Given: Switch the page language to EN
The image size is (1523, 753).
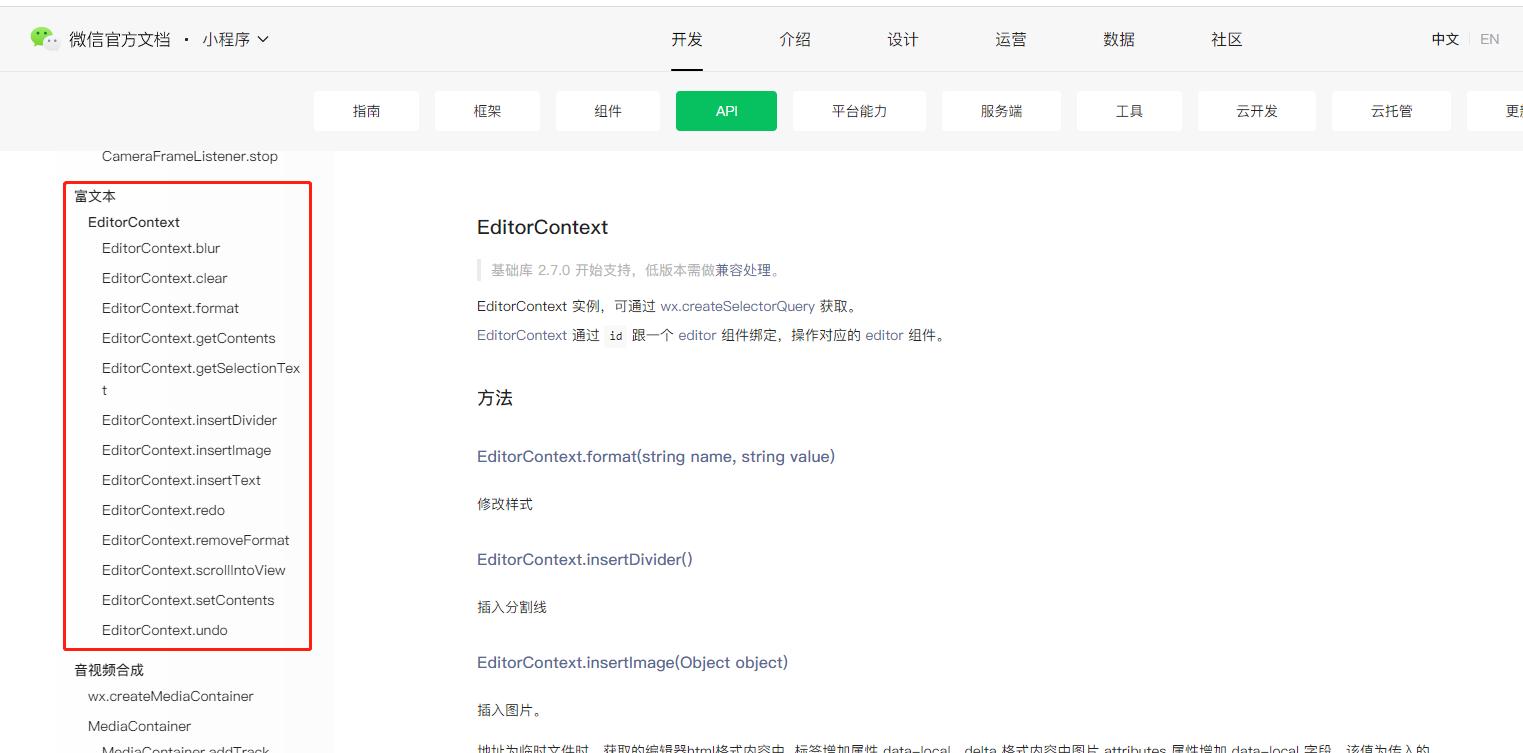Looking at the screenshot, I should pyautogui.click(x=1489, y=39).
